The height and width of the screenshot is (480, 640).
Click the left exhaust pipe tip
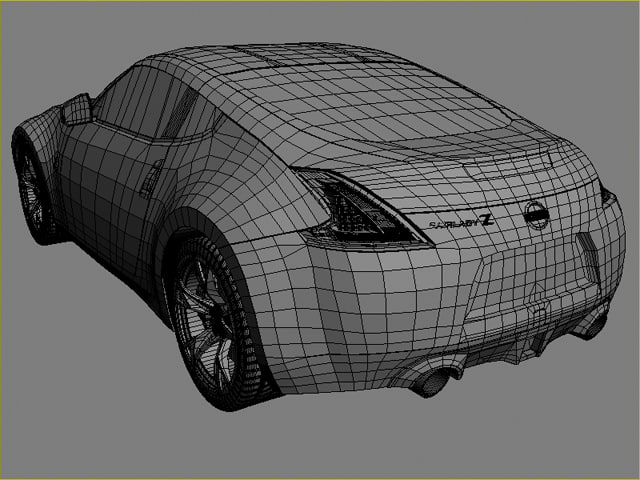432,383
